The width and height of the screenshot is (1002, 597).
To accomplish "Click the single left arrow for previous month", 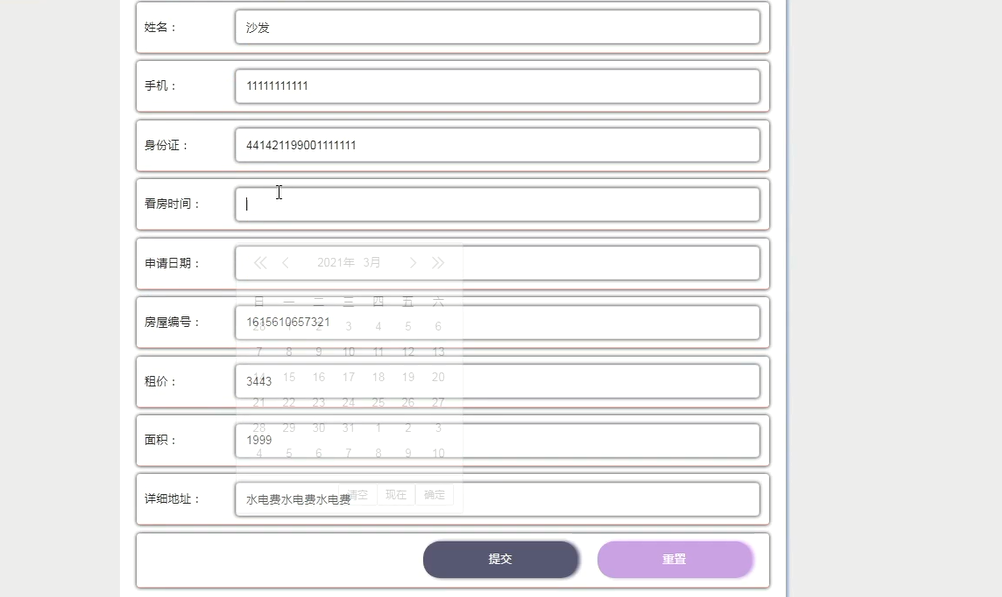I will [x=285, y=262].
